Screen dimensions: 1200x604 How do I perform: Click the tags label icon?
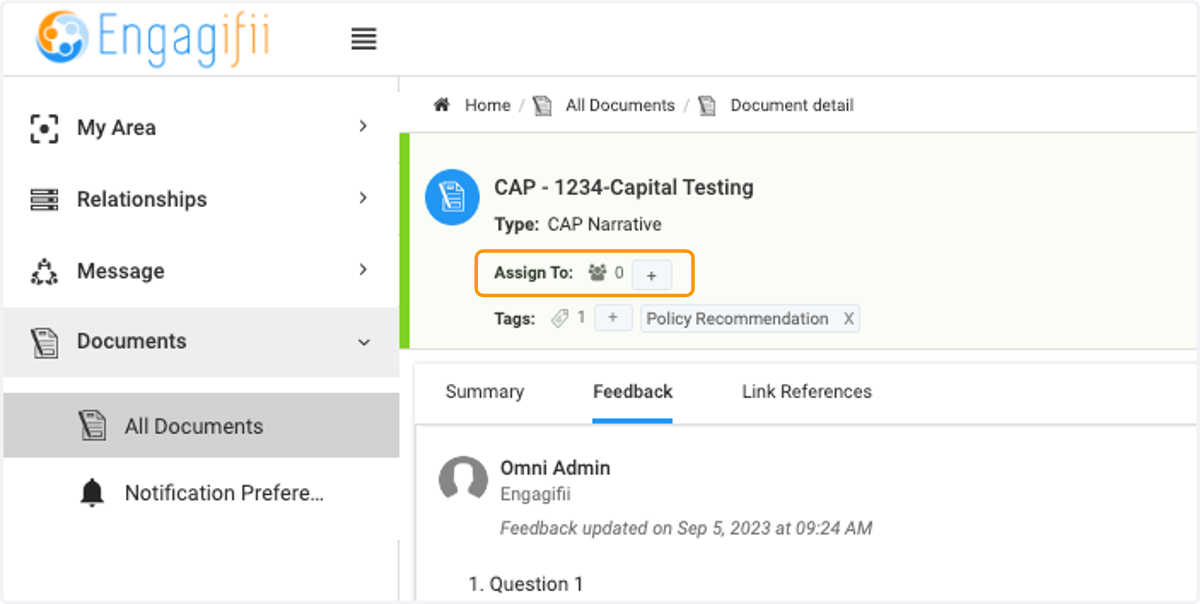(x=560, y=319)
